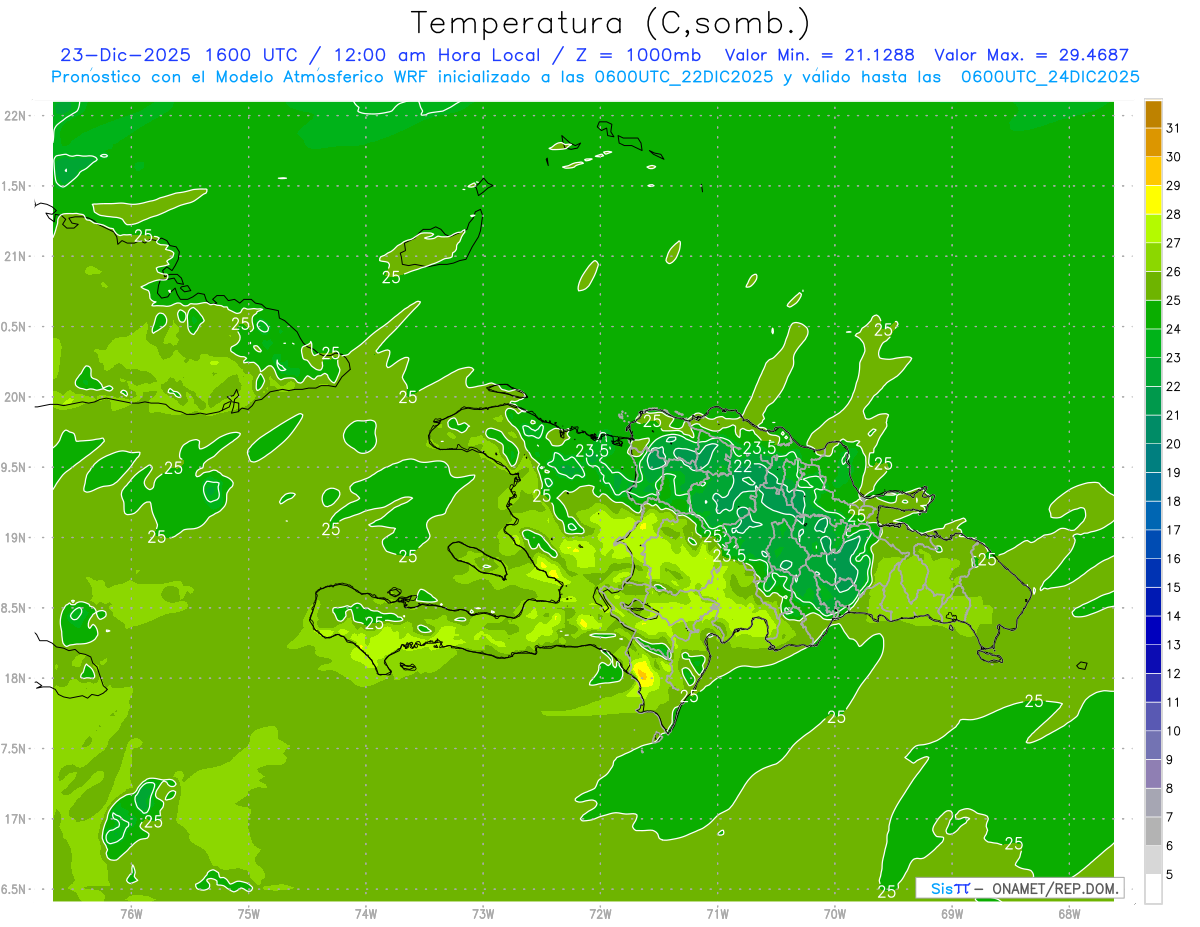The width and height of the screenshot is (1200, 927).
Task: Click the green legend swatch between 24 and 25
Action: (1153, 315)
